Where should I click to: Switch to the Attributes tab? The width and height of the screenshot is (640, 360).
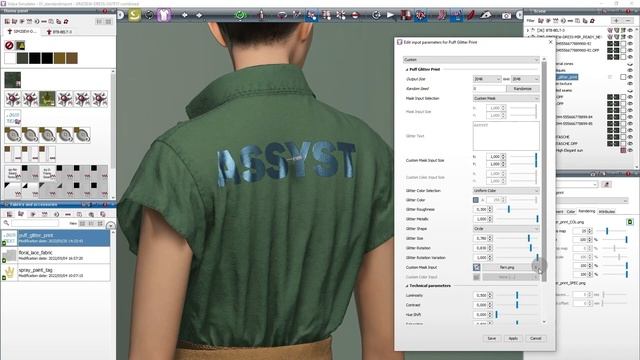click(607, 211)
